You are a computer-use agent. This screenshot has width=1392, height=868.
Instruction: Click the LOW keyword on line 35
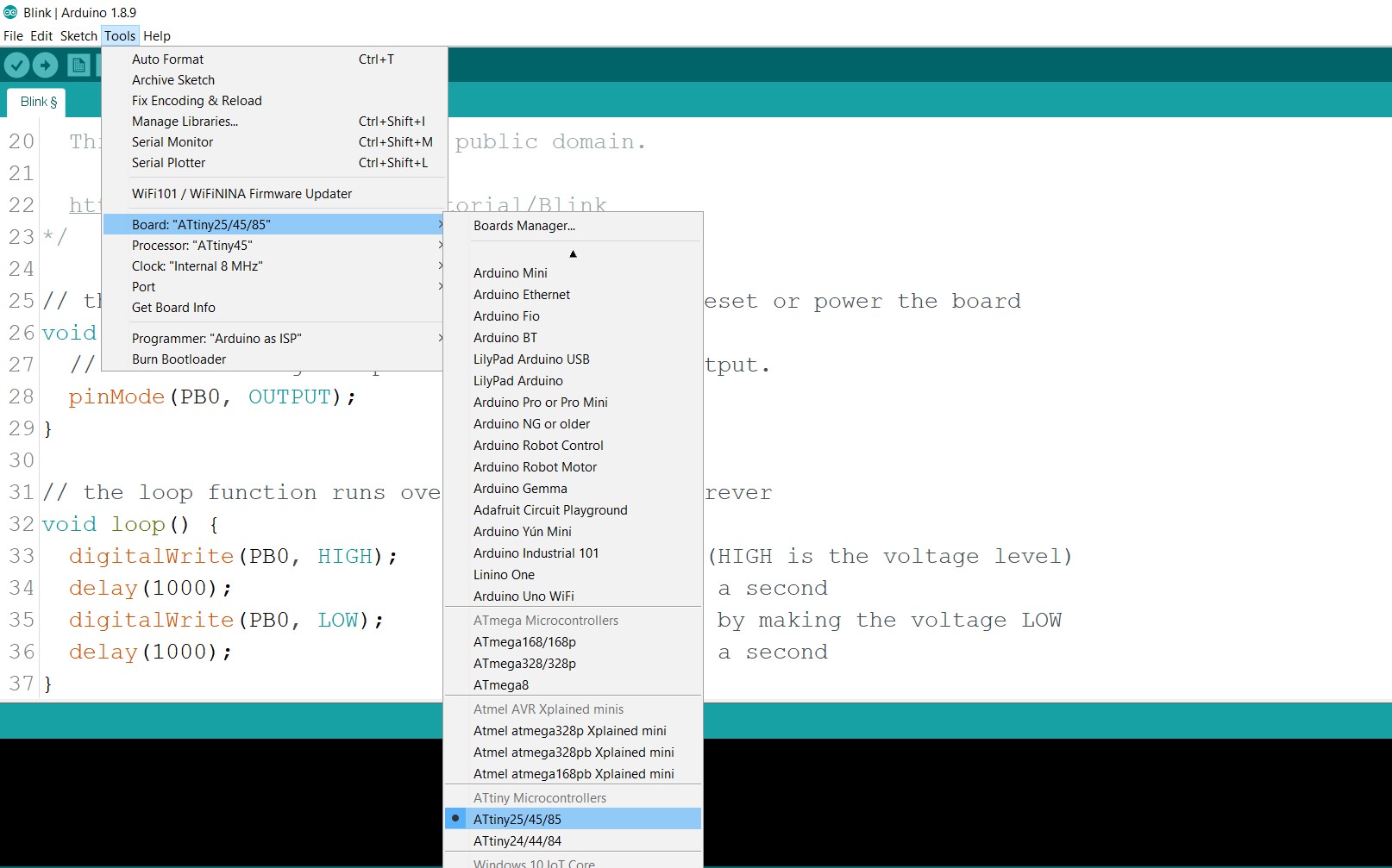338,621
